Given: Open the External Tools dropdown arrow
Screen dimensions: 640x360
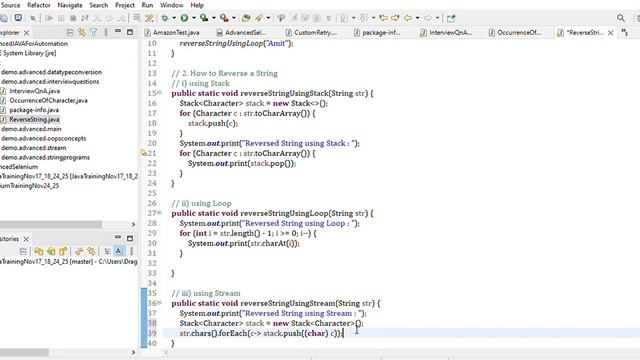Looking at the screenshot, I should [x=233, y=18].
